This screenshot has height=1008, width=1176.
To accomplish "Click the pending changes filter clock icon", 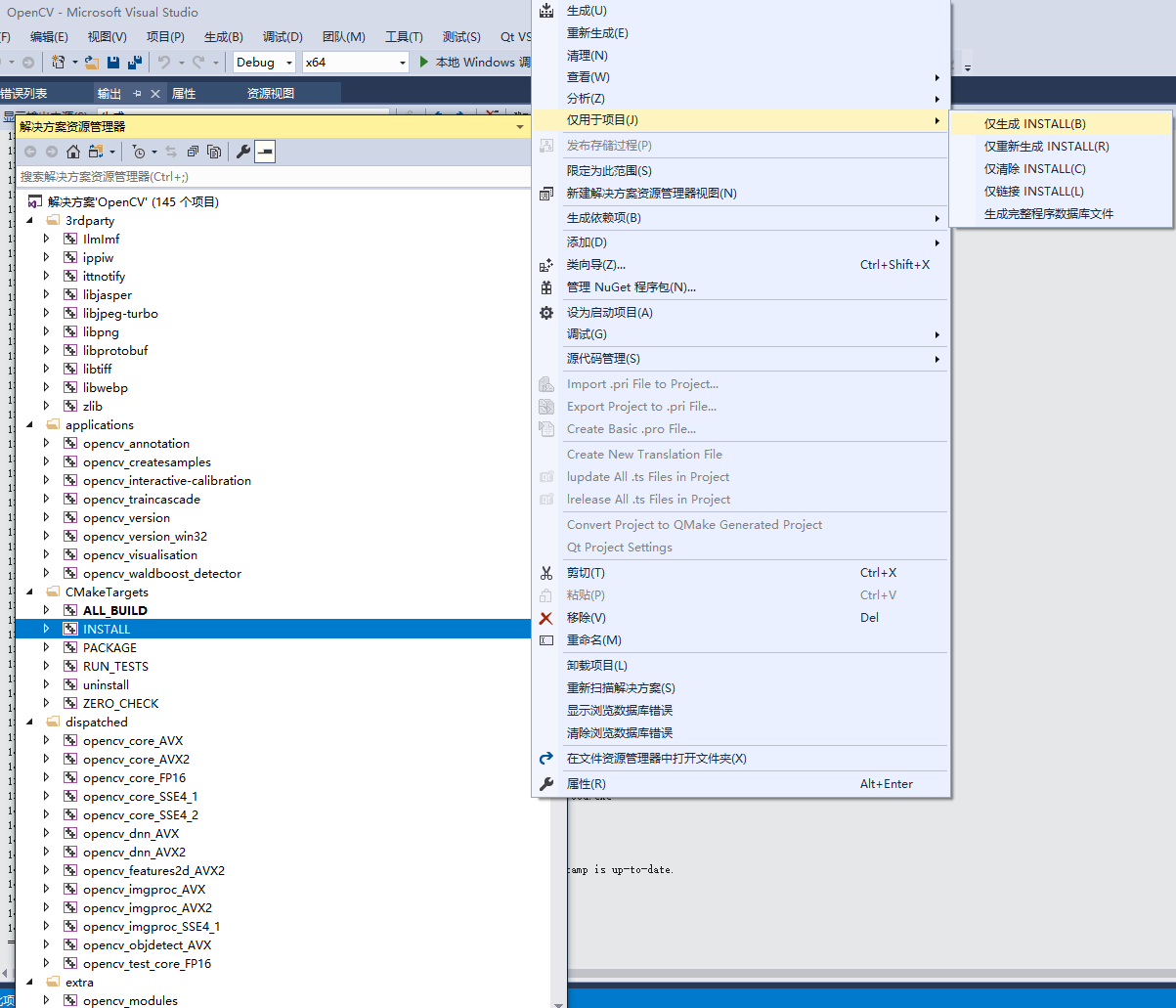I will 140,152.
